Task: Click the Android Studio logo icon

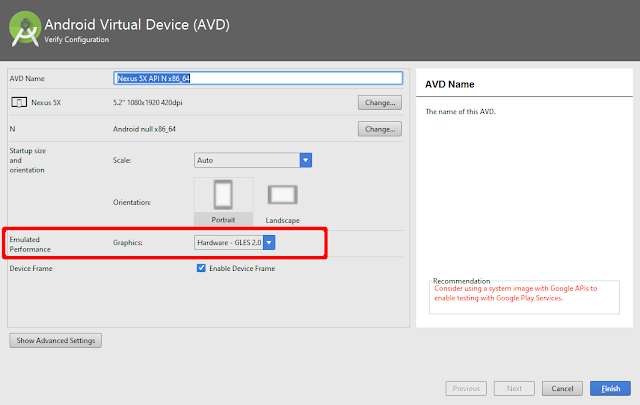Action: coord(25,29)
